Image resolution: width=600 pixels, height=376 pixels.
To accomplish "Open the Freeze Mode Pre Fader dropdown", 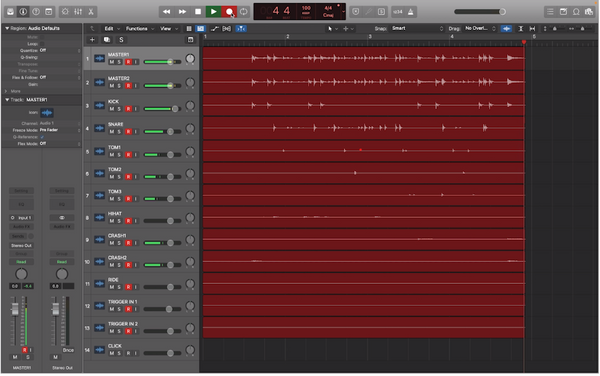I will [x=60, y=130].
